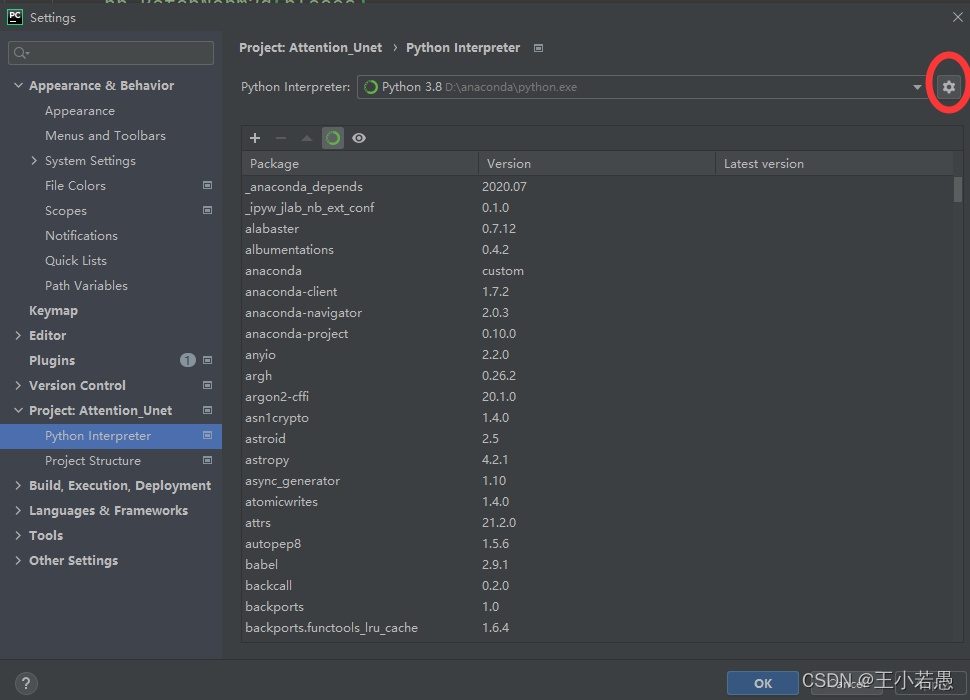Open Menus and Toolbars settings
The height and width of the screenshot is (700, 970).
pos(105,135)
